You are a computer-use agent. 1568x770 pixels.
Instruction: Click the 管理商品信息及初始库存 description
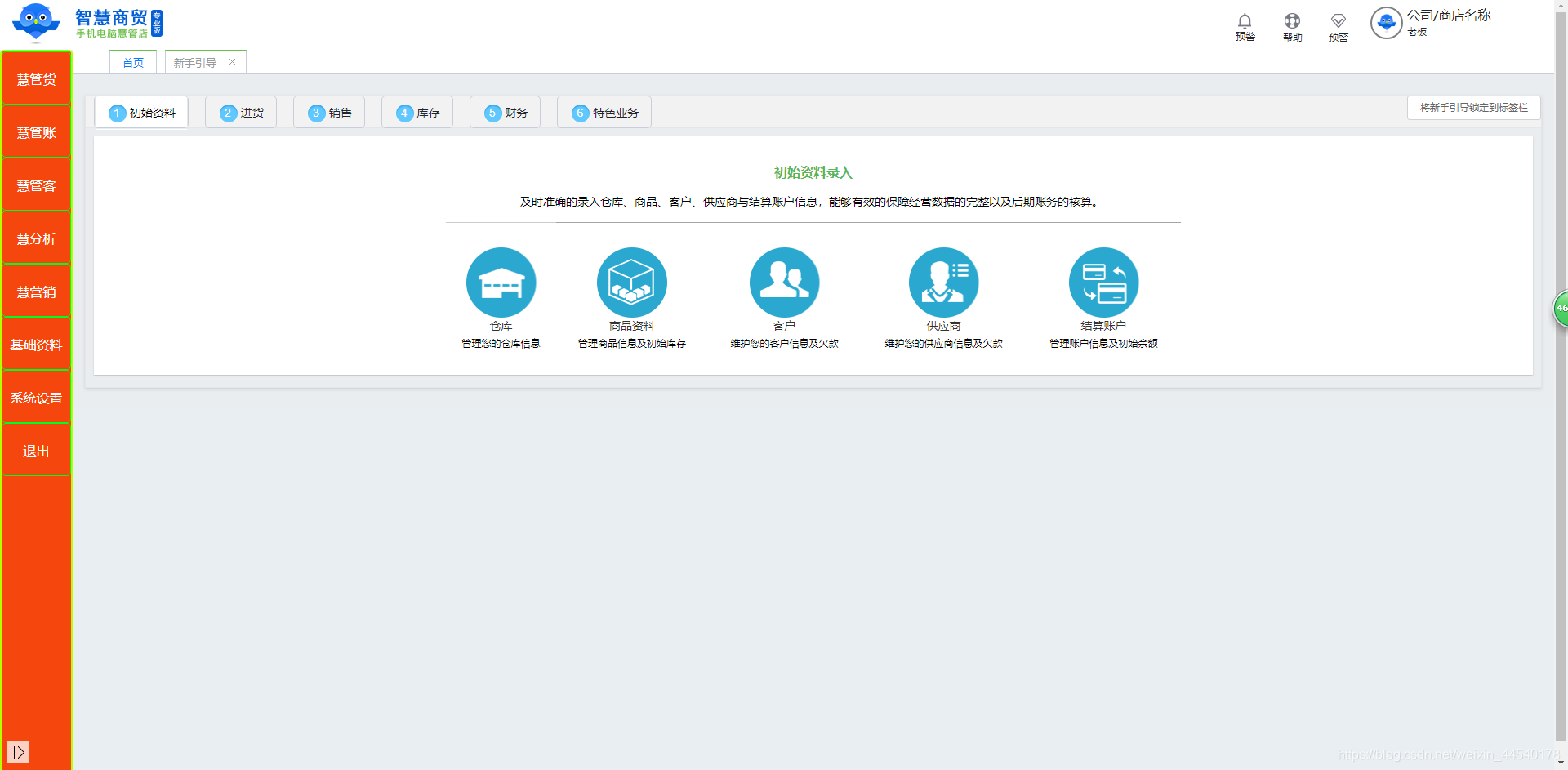click(632, 344)
